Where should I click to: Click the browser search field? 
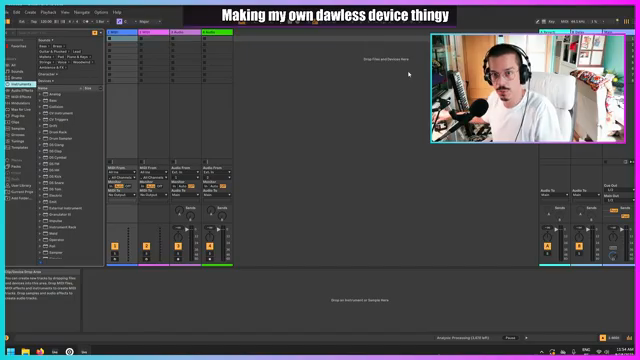53,33
